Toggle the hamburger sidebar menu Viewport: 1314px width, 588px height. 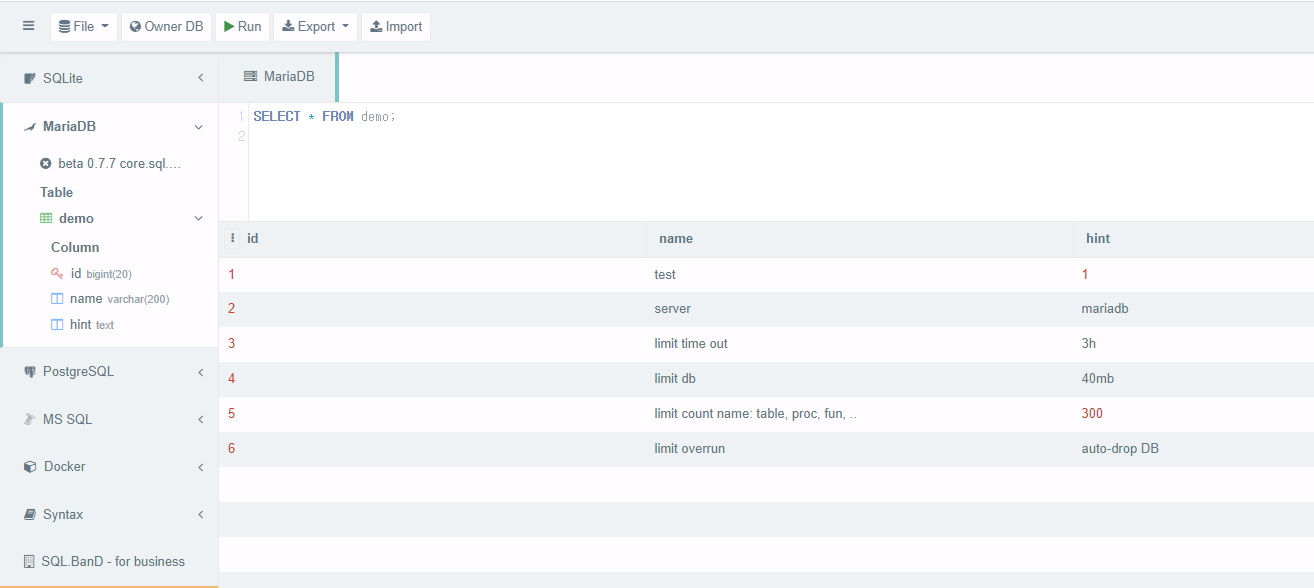click(28, 26)
